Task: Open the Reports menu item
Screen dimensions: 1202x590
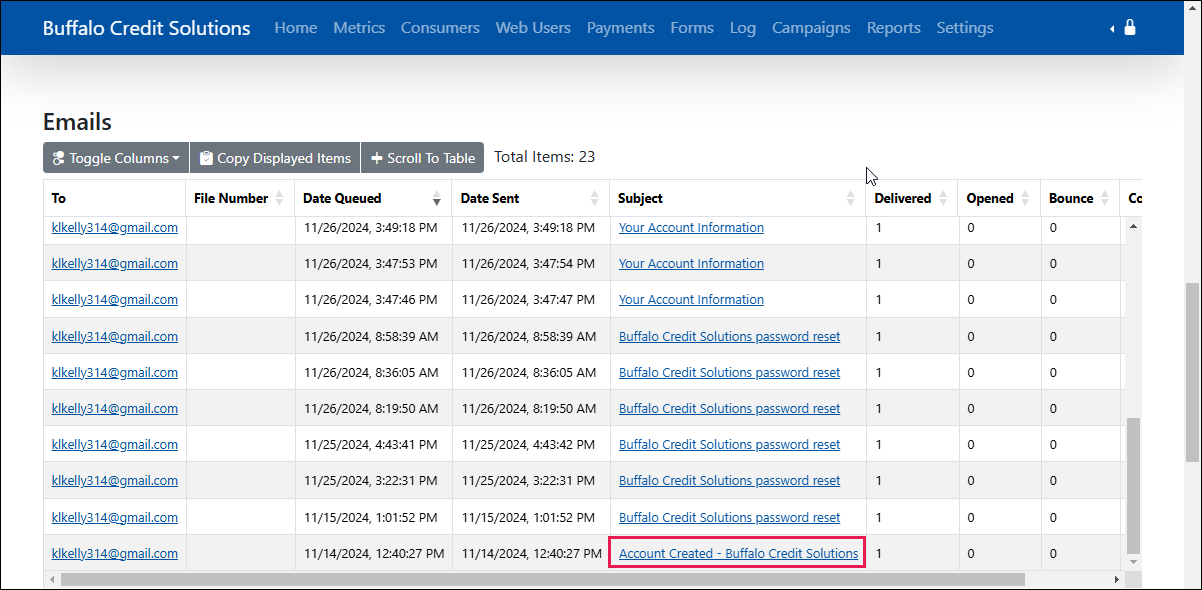Action: pos(894,28)
